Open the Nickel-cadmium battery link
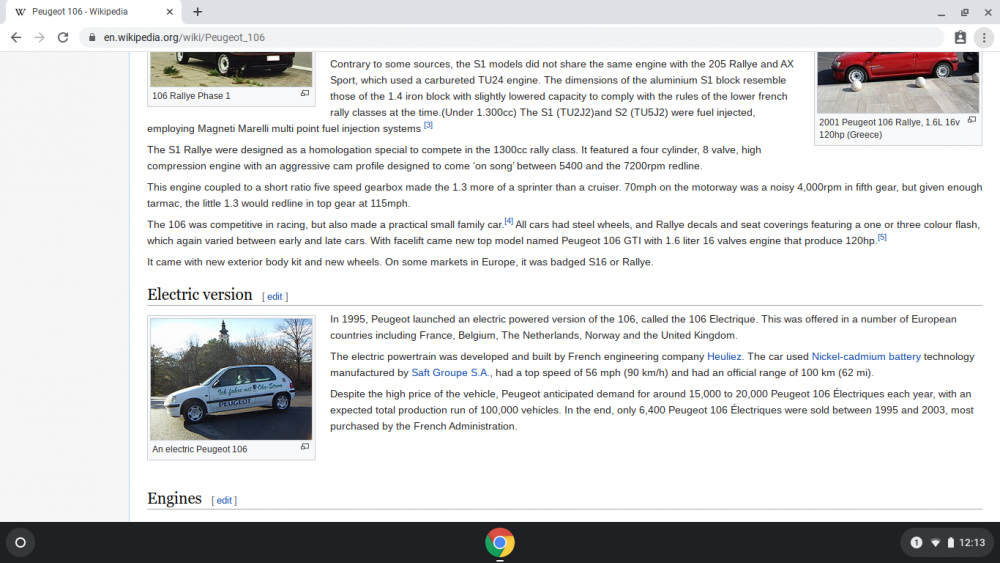The height and width of the screenshot is (563, 1000). click(866, 356)
